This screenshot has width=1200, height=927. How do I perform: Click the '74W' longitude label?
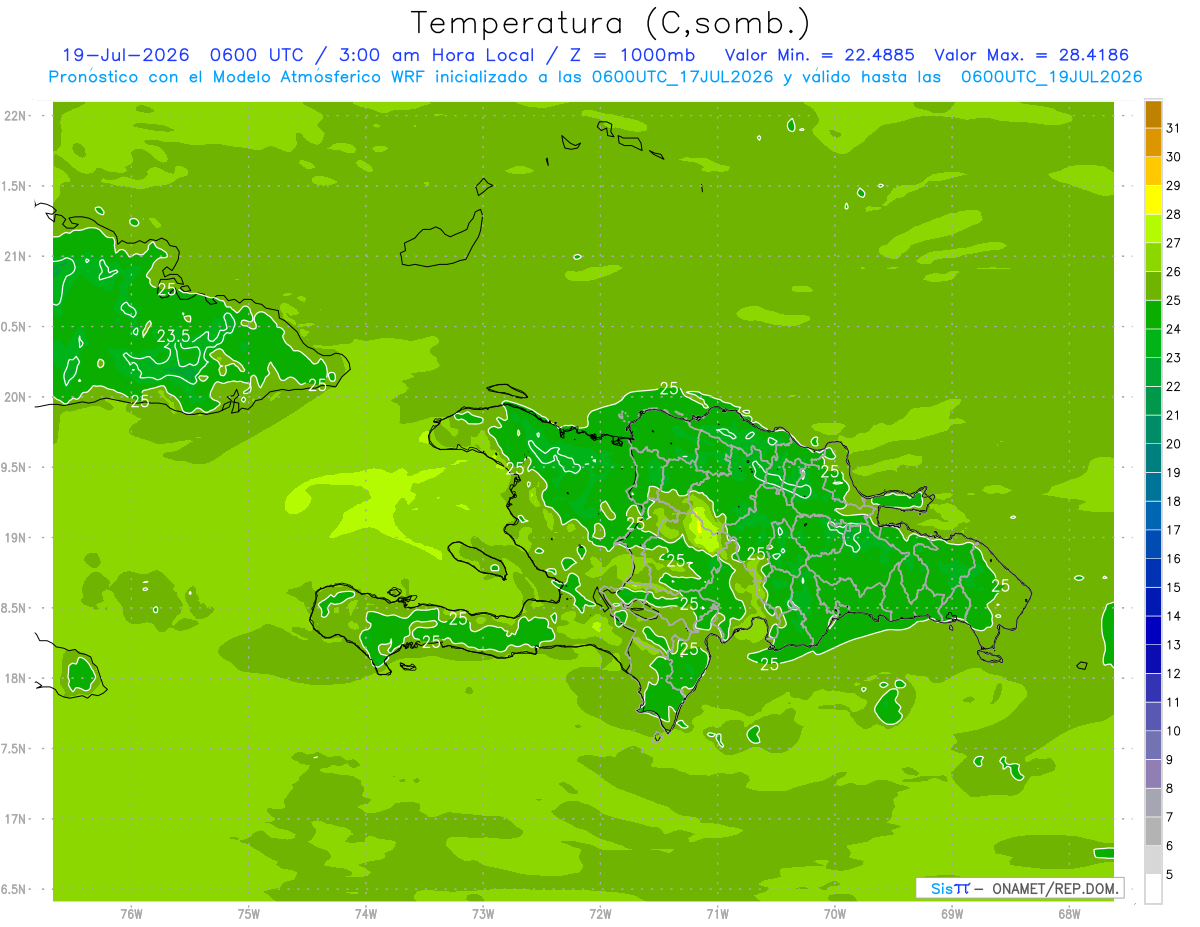point(366,913)
